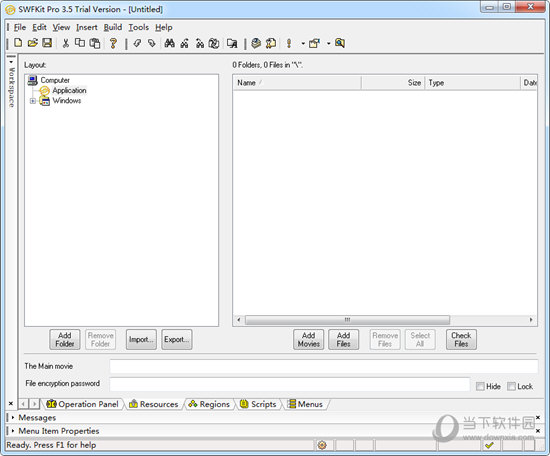
Task: Sort file list by Size column
Action: pyautogui.click(x=393, y=83)
